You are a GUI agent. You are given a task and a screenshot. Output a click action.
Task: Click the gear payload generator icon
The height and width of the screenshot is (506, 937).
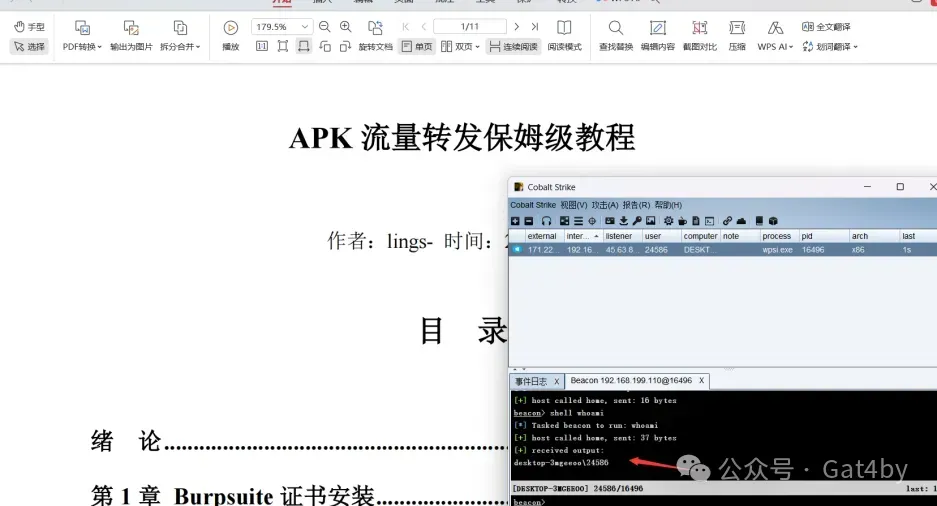tap(669, 221)
